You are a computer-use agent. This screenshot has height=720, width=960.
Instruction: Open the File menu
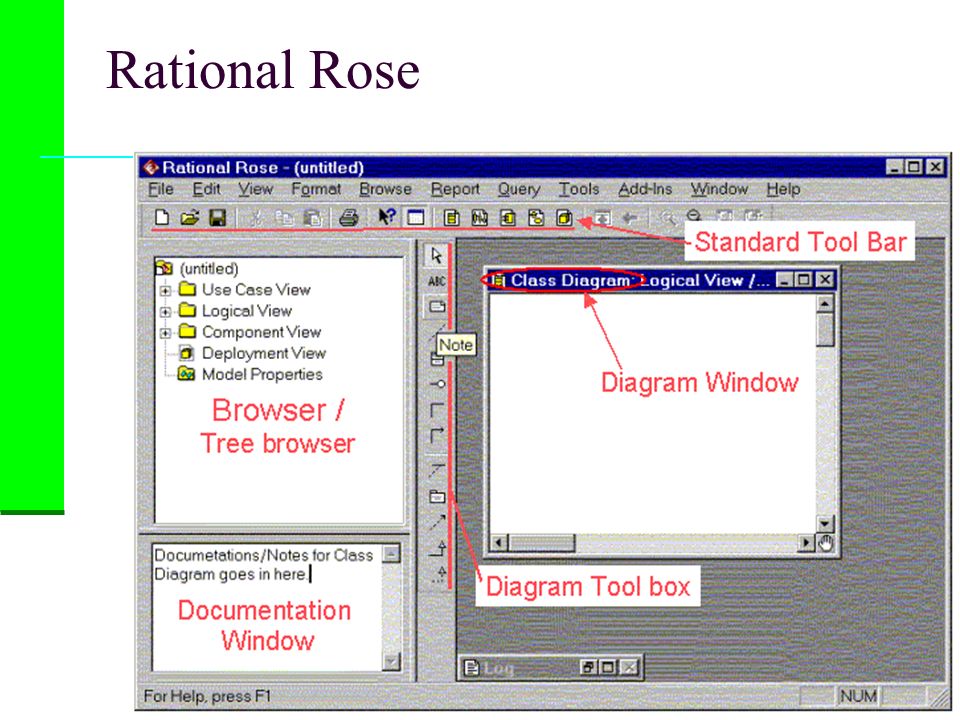[161, 189]
